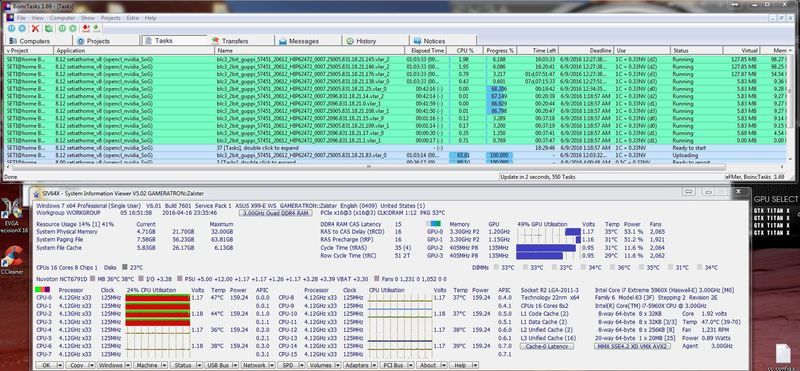Open the CCleaner desktop icon
Screen dimensions: 800x371
pos(12,260)
